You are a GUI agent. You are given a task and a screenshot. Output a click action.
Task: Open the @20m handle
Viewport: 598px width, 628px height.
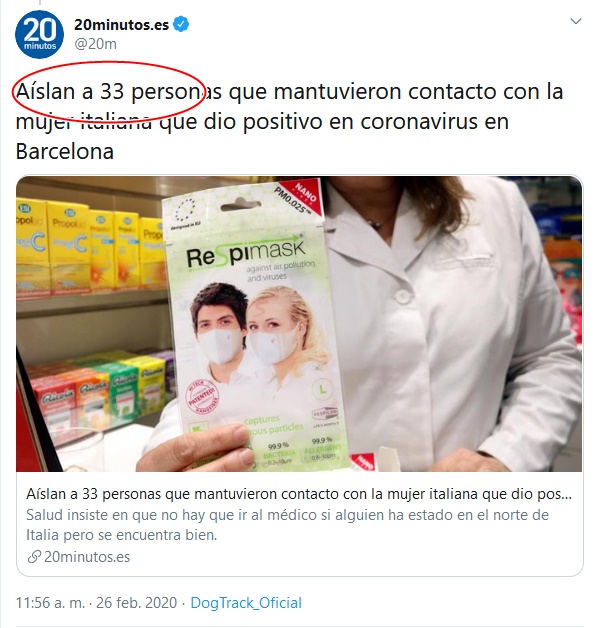click(x=95, y=44)
